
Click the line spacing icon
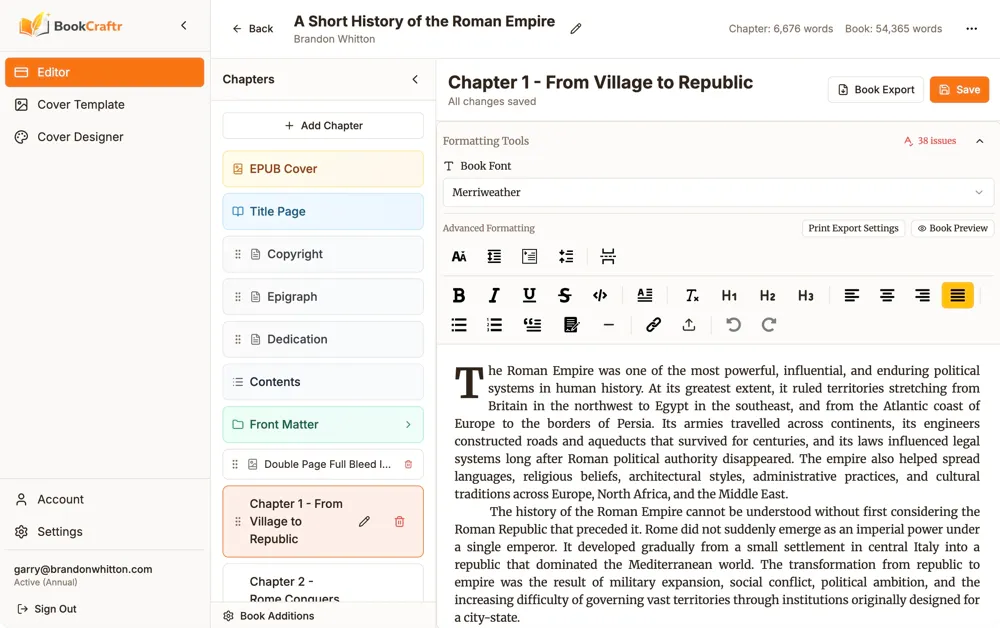pos(566,256)
